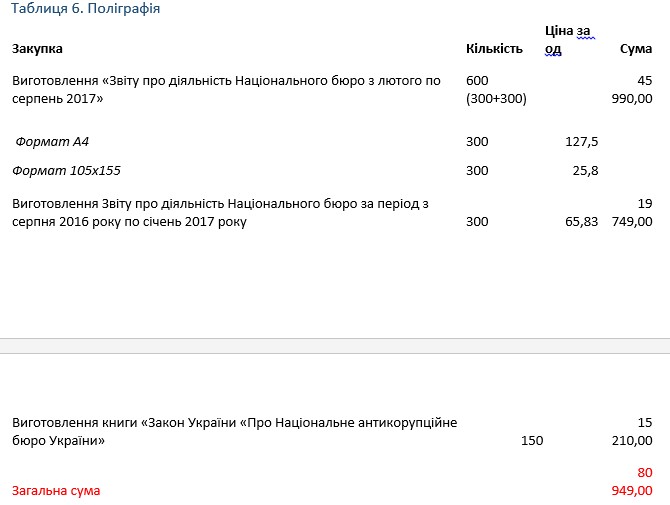670x505 pixels.
Task: Click the red "Загальна сума" label
Action: (56, 491)
